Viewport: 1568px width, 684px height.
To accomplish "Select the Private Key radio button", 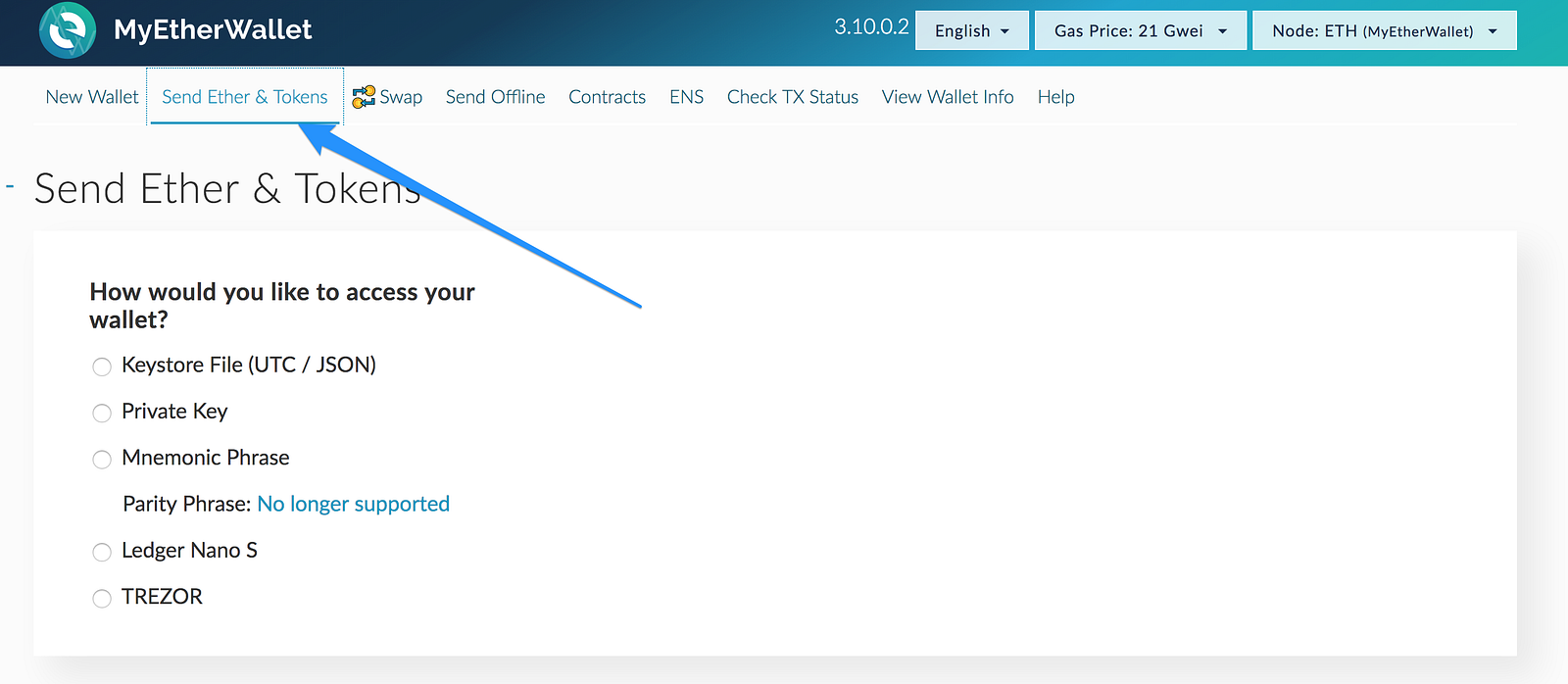I will [102, 413].
